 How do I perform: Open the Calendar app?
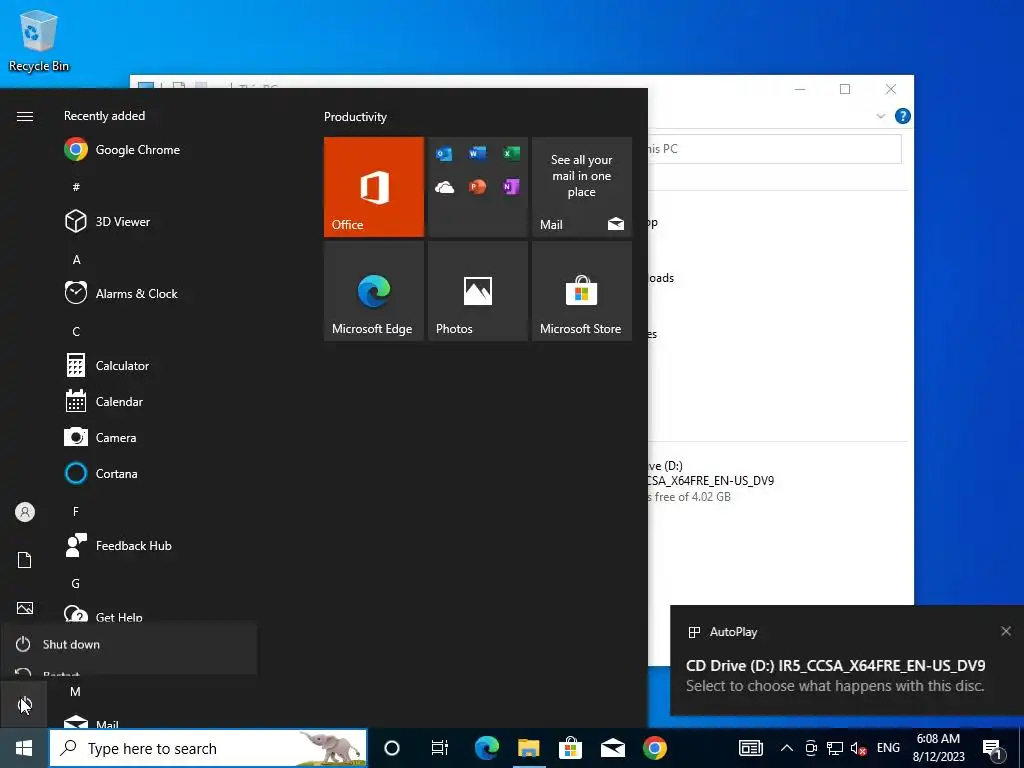[x=104, y=402]
